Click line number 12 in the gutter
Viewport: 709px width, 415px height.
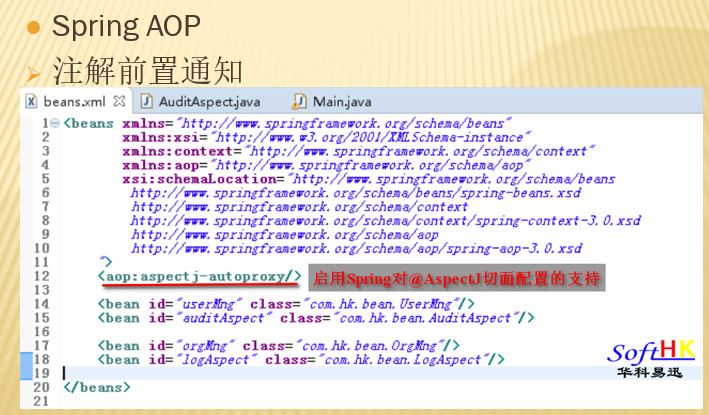pyautogui.click(x=41, y=276)
